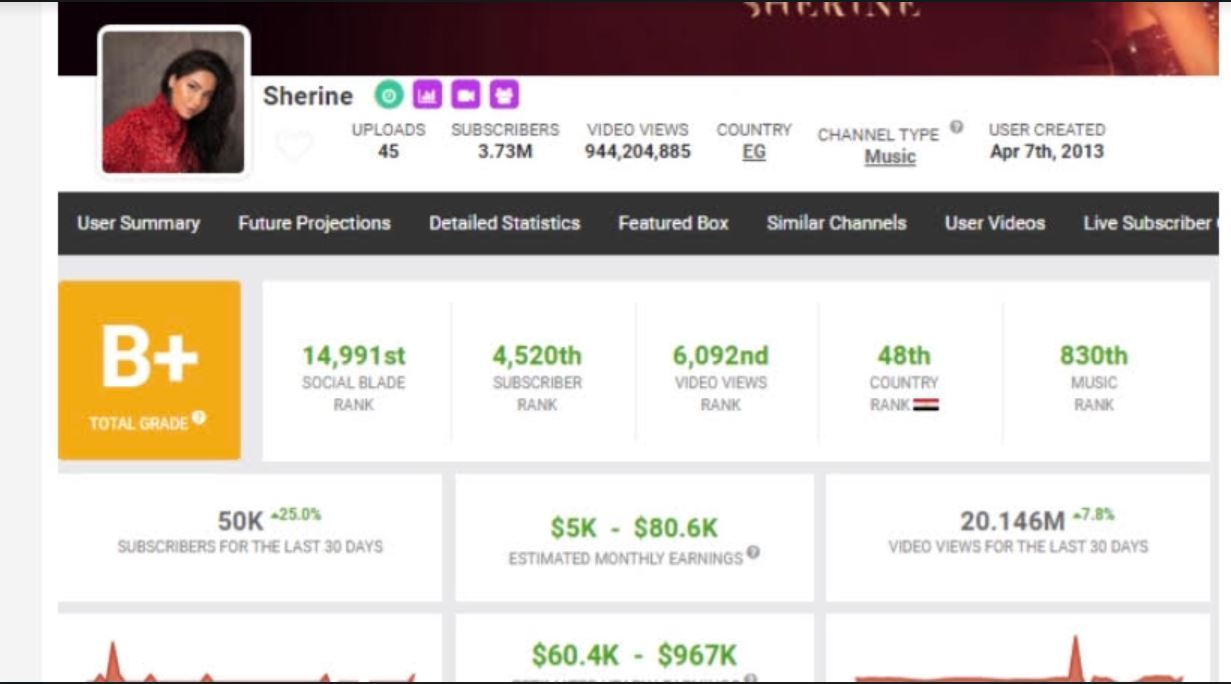Click the help icon next to Channel Type
Image resolution: width=1231 pixels, height=684 pixels.
click(x=957, y=128)
